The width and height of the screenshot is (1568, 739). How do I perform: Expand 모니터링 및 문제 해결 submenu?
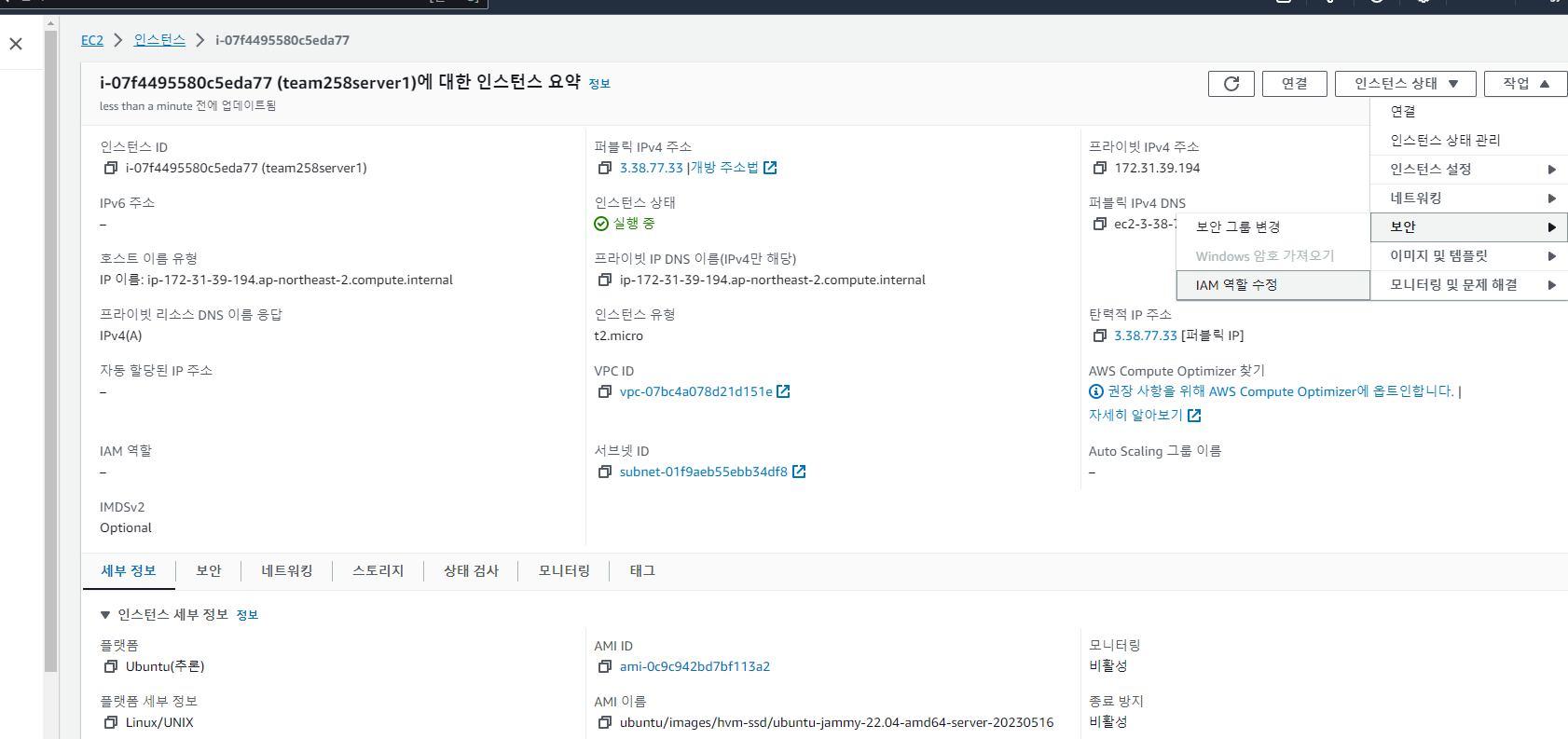pyautogui.click(x=1469, y=285)
